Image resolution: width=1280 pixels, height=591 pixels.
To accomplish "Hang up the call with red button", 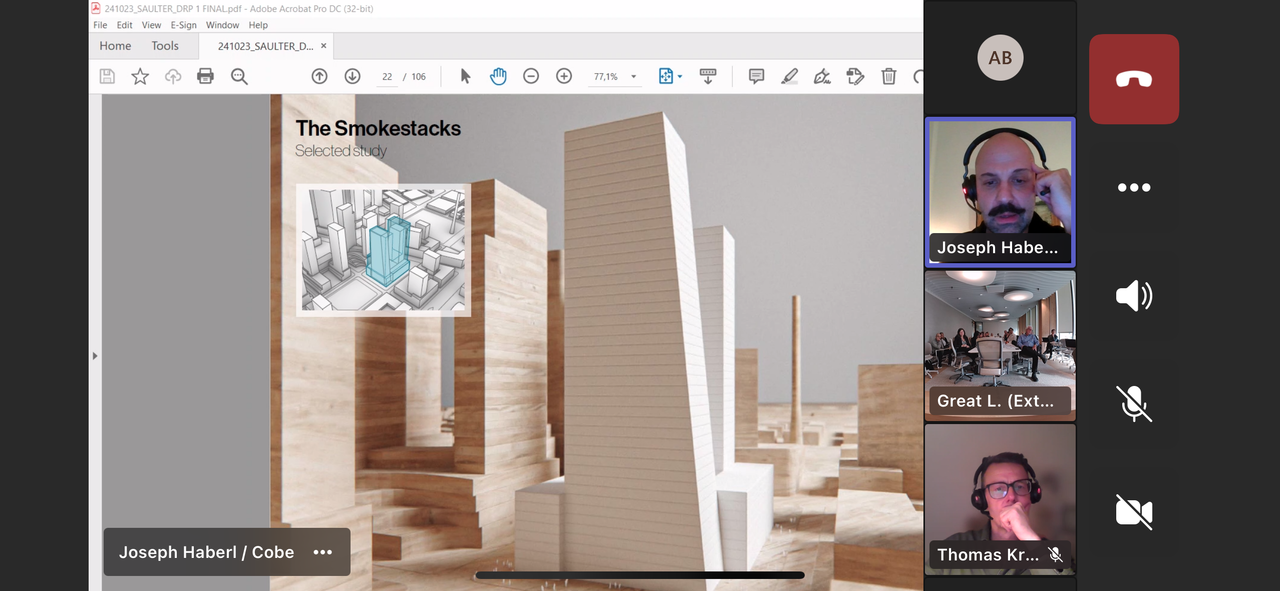I will (x=1134, y=79).
